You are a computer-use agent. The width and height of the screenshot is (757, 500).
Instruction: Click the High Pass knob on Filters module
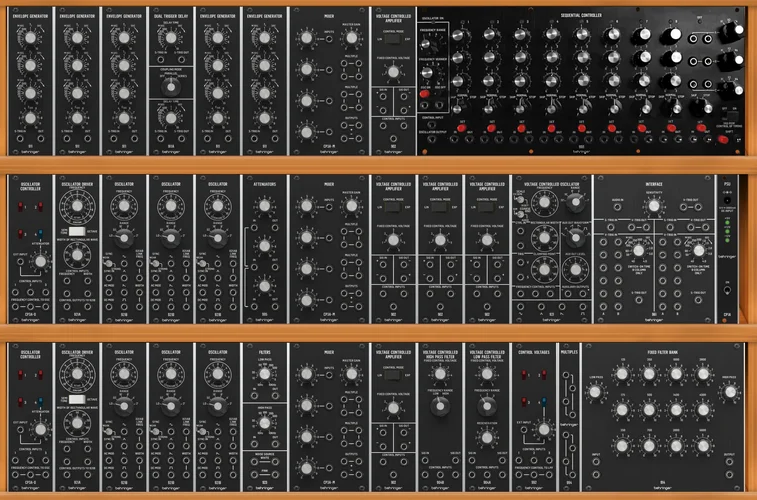tap(264, 423)
